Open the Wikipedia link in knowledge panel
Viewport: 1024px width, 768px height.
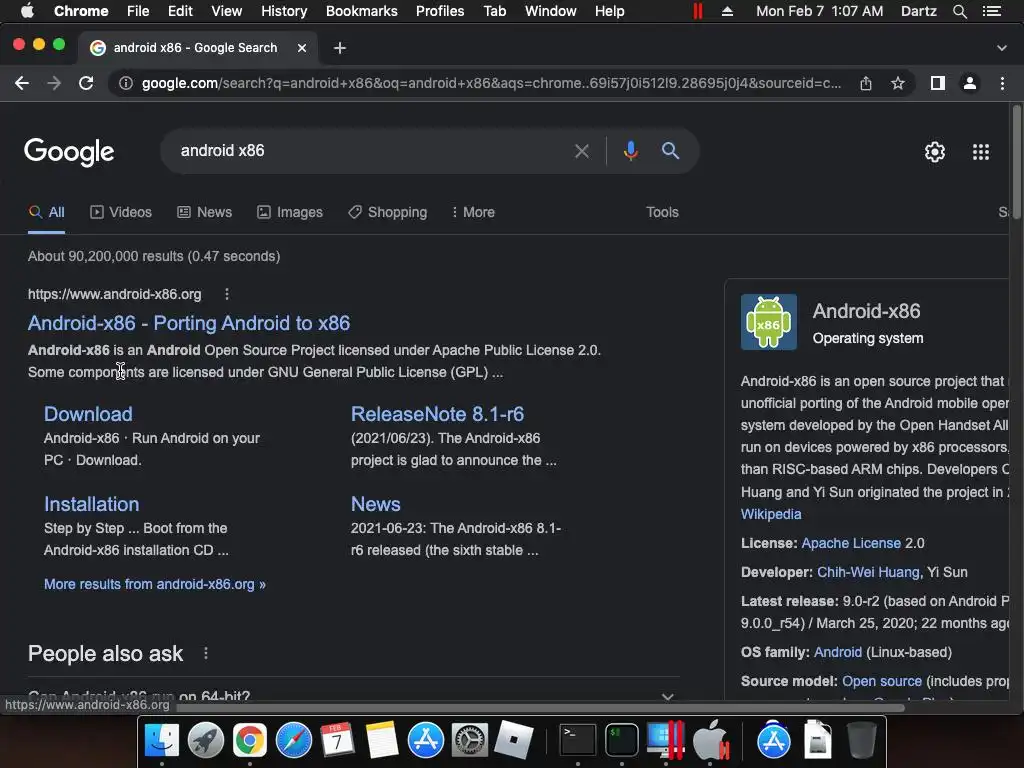pyautogui.click(x=771, y=514)
